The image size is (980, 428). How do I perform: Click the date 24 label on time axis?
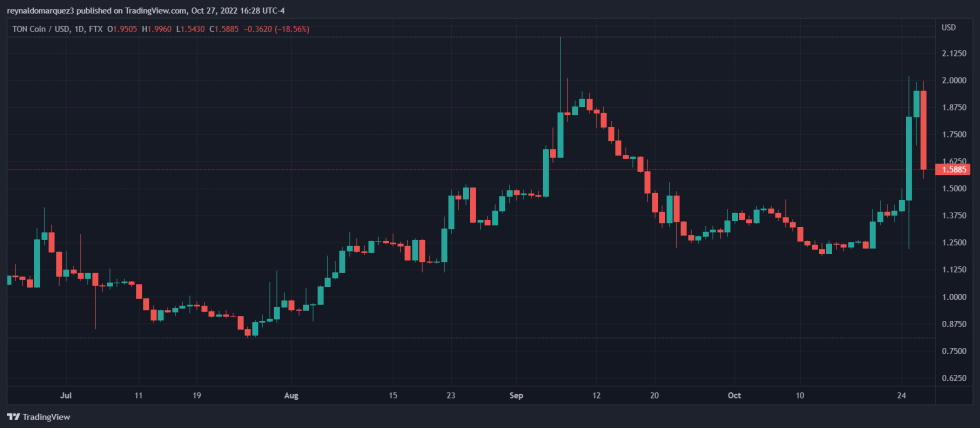pos(902,396)
